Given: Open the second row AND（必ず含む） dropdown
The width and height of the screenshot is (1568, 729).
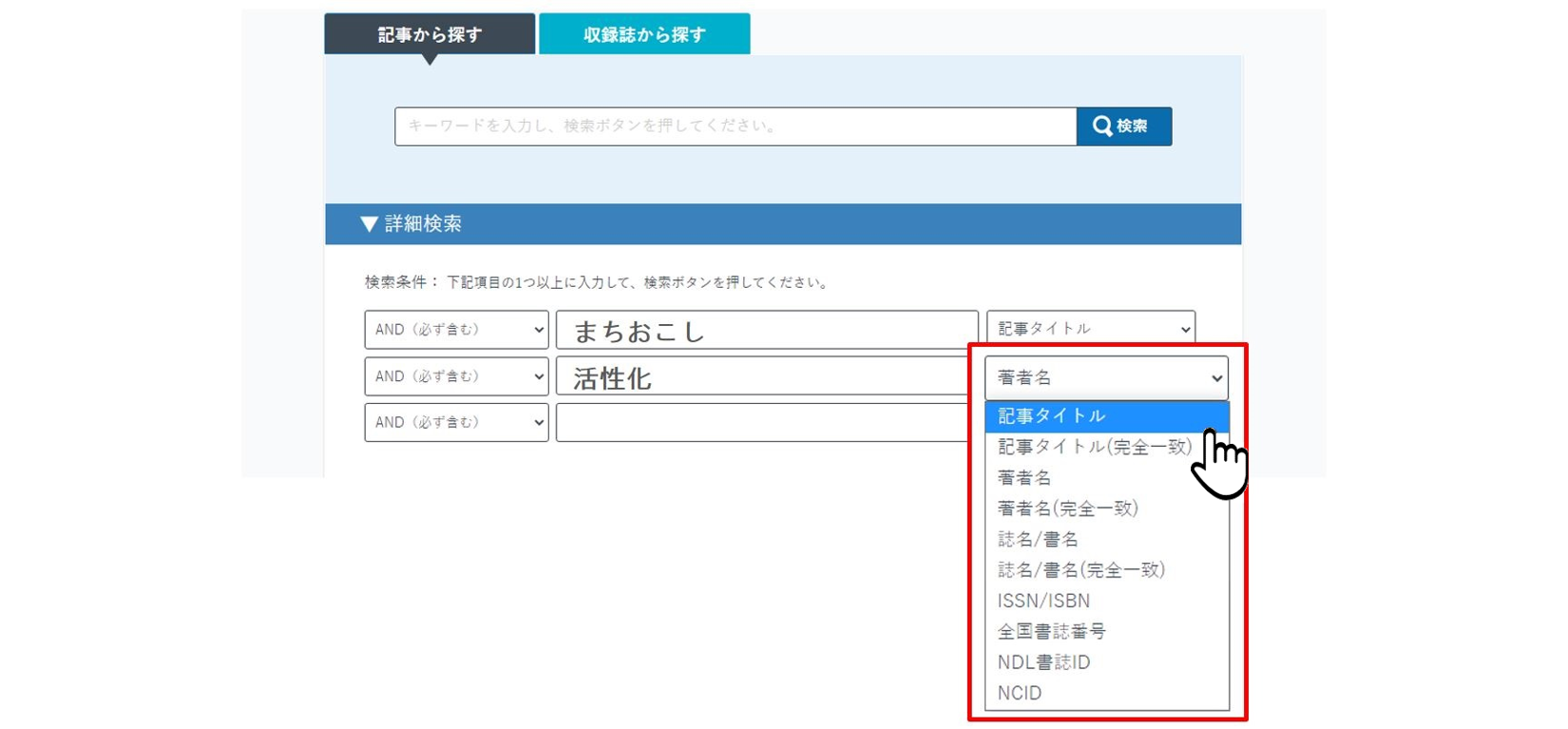Looking at the screenshot, I should pos(456,376).
